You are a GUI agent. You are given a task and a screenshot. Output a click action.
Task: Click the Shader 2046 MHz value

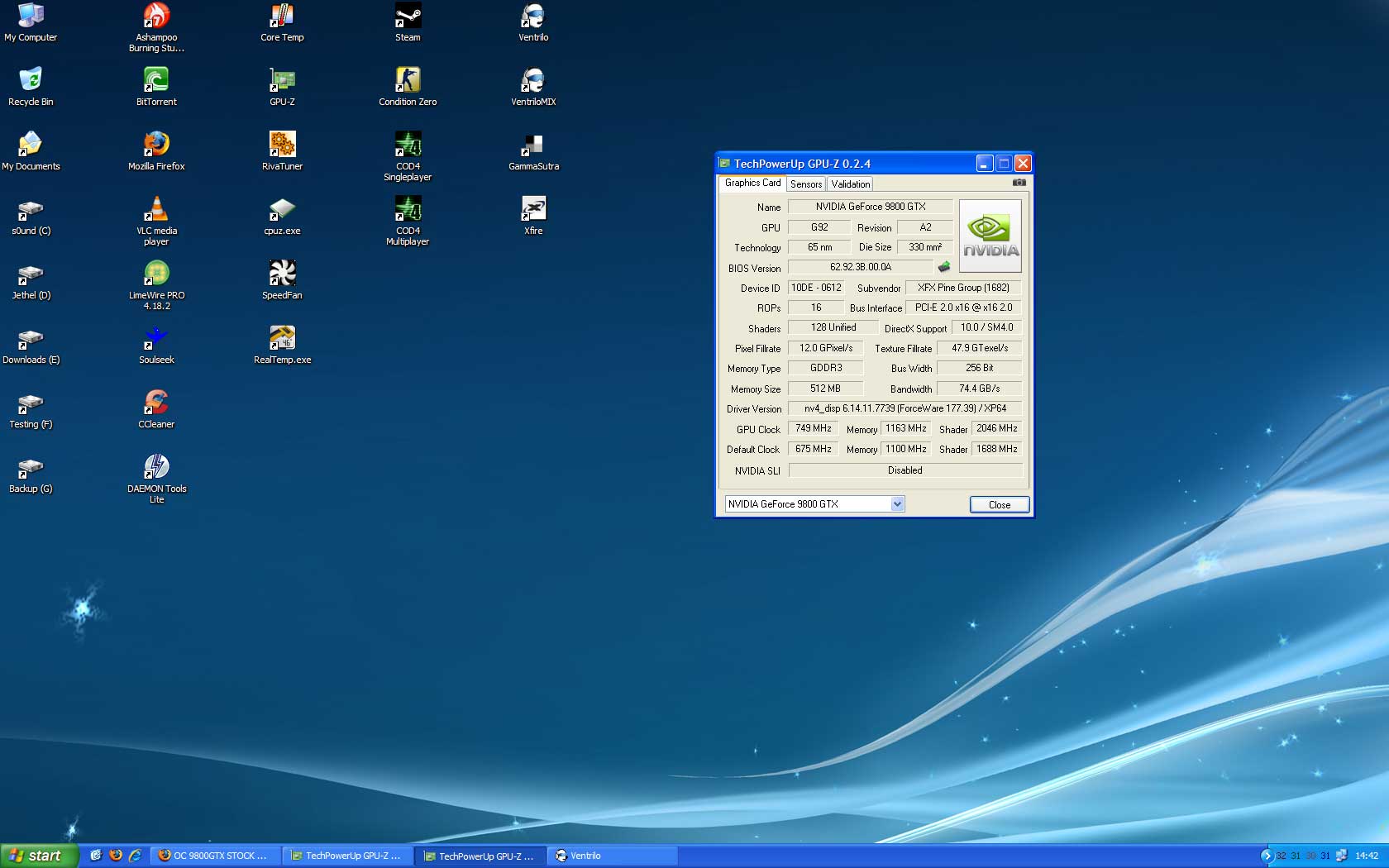[996, 428]
